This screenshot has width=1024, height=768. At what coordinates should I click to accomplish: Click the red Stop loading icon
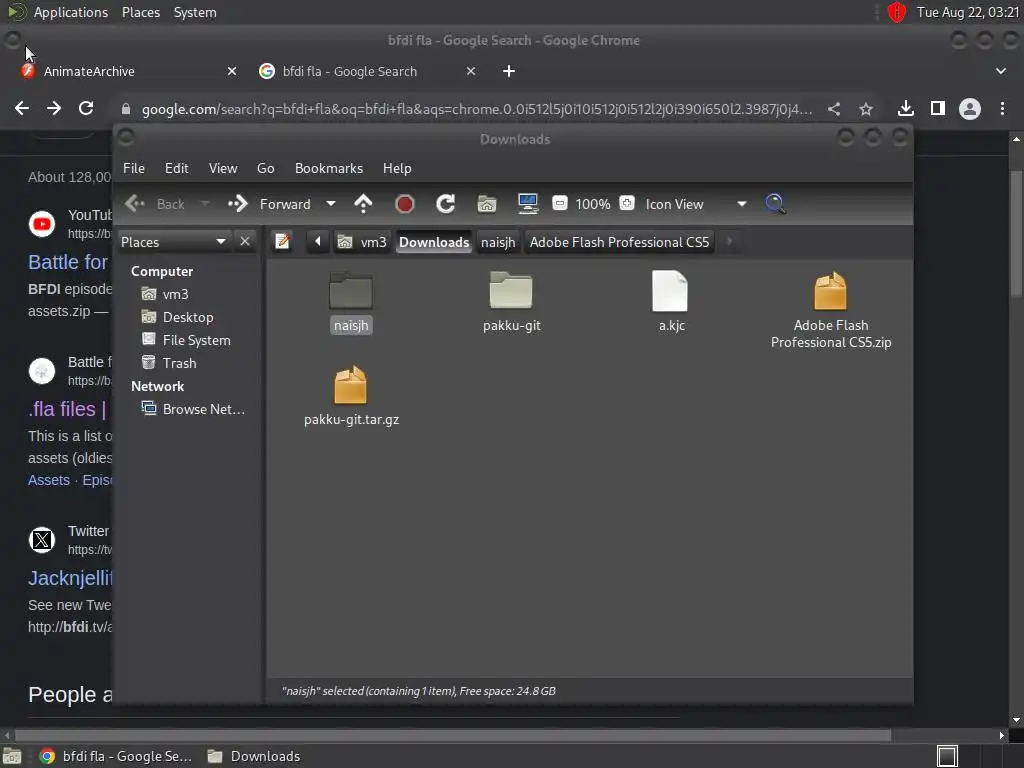pyautogui.click(x=404, y=204)
